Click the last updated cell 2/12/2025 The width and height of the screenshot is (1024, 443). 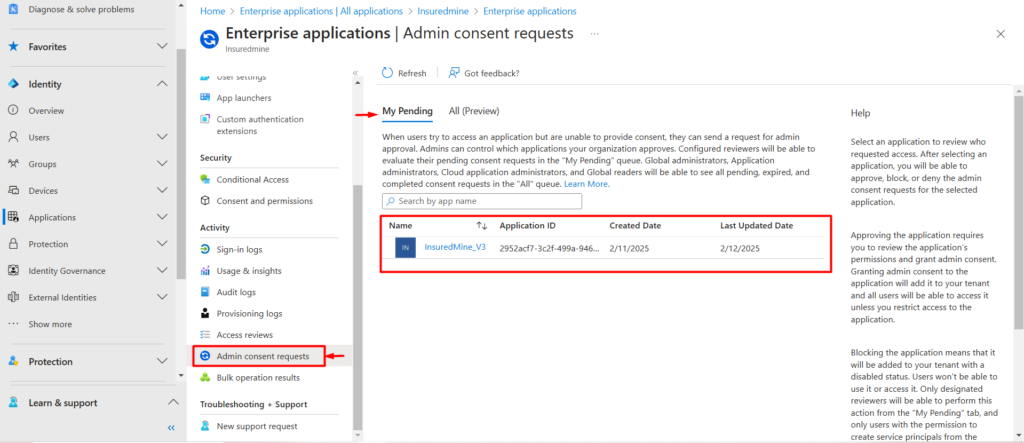740,248
